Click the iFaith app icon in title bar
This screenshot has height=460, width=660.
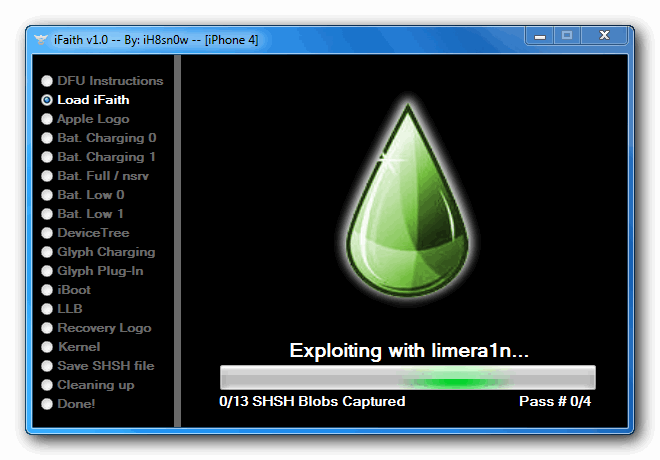coord(41,40)
